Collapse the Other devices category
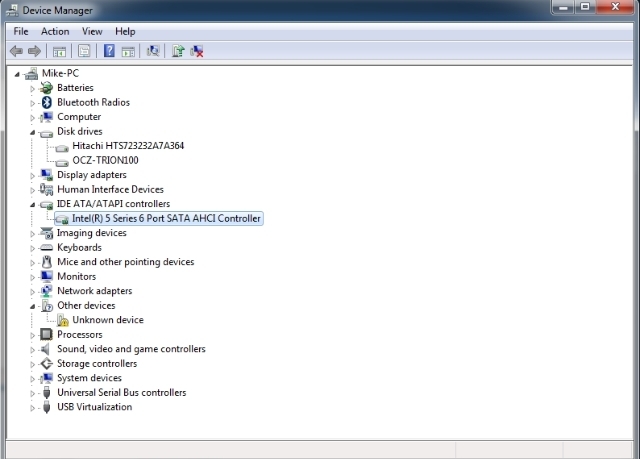This screenshot has height=459, width=640. point(32,306)
